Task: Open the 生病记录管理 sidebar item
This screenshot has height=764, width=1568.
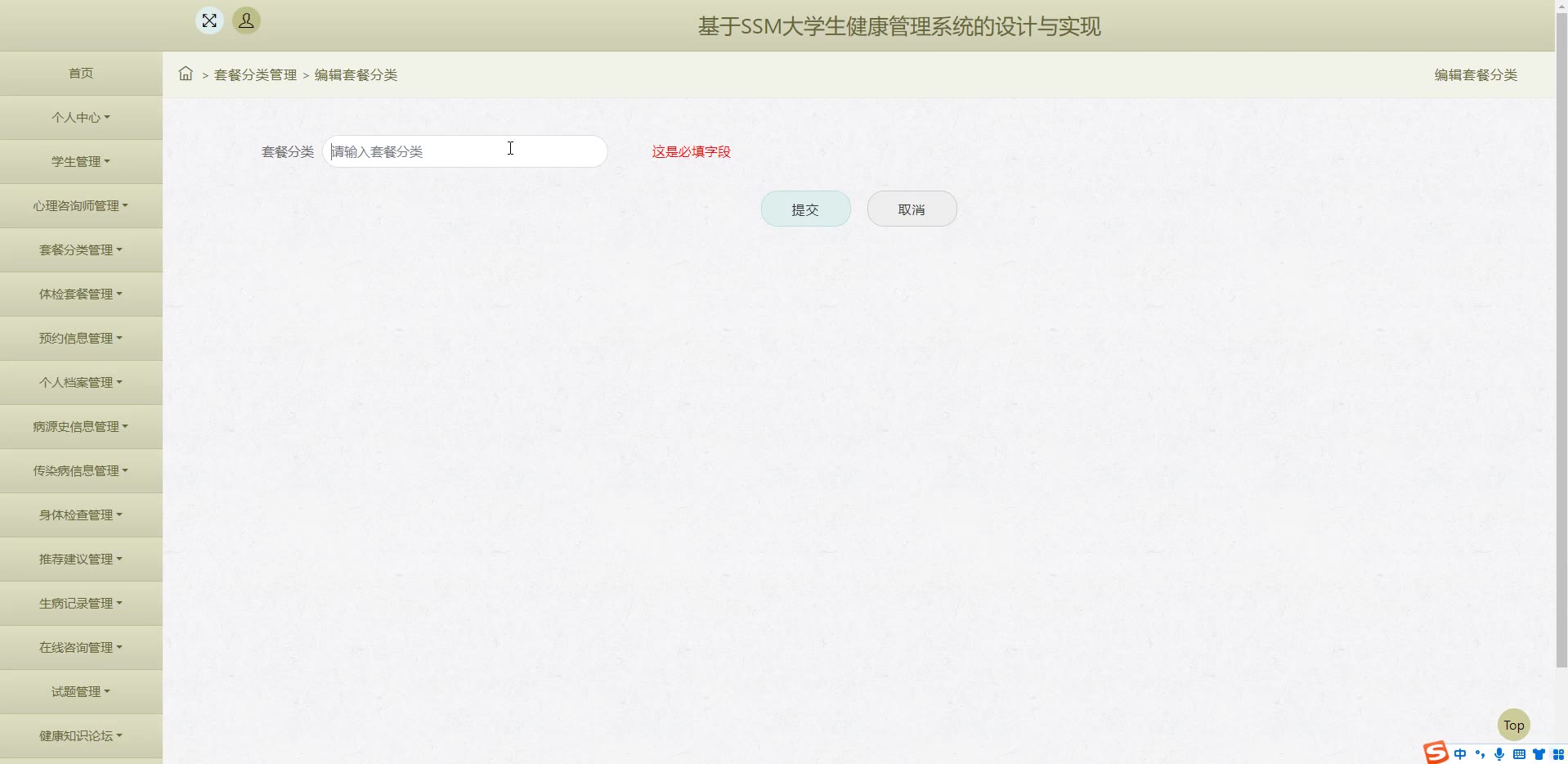Action: [x=81, y=604]
